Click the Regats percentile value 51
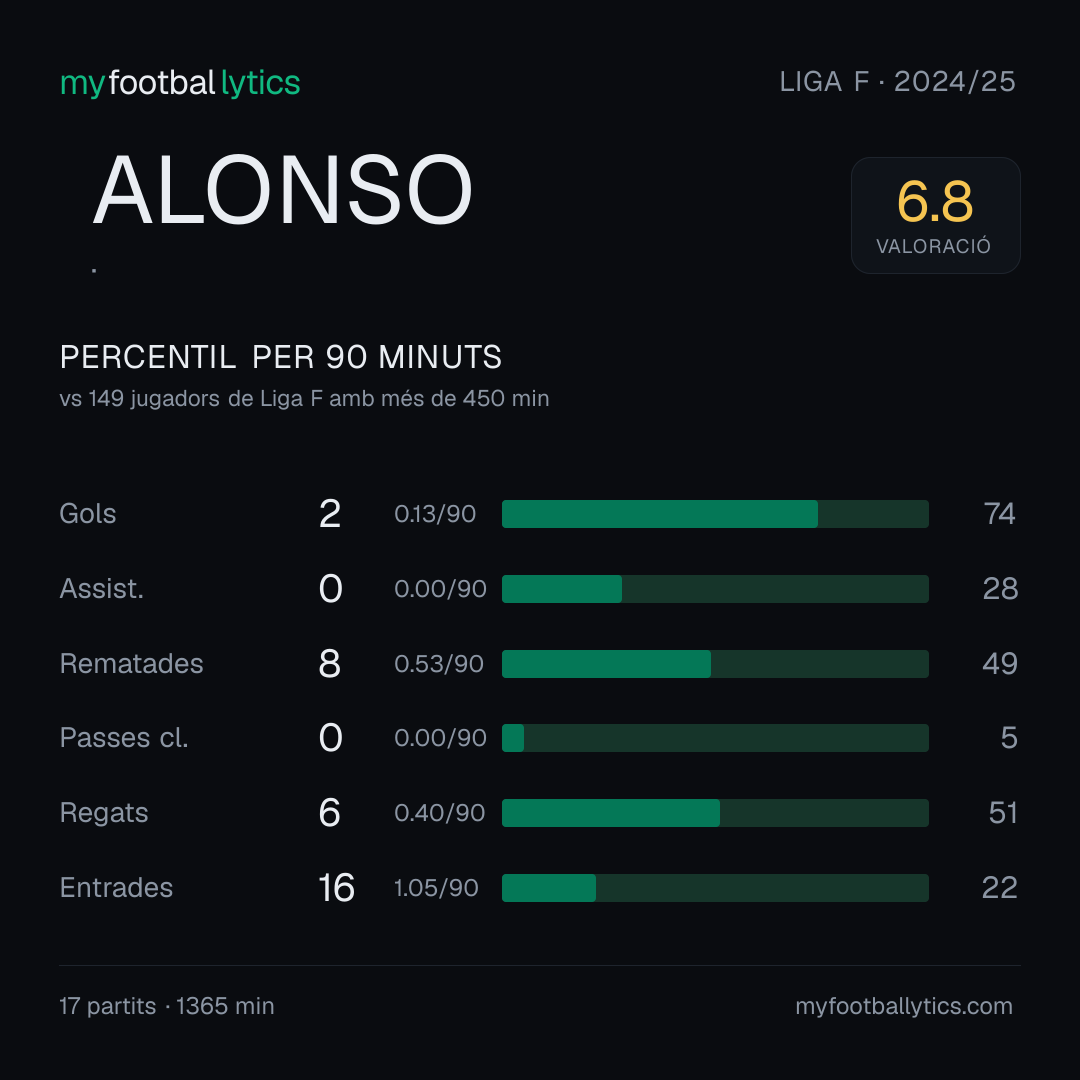Screen dimensions: 1080x1080 pos(1003,813)
